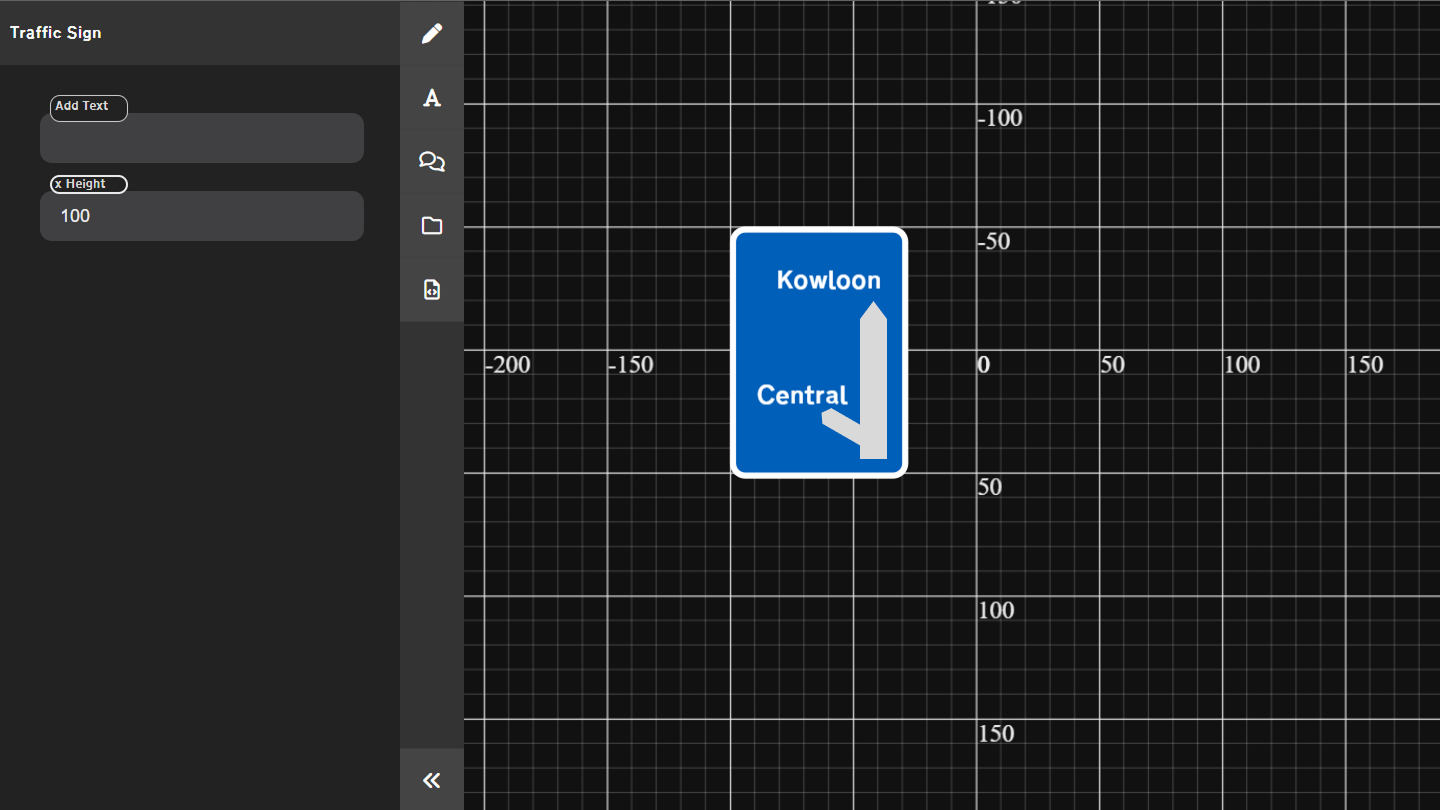
Task: Click the -100 vertical axis label
Action: 1000,118
